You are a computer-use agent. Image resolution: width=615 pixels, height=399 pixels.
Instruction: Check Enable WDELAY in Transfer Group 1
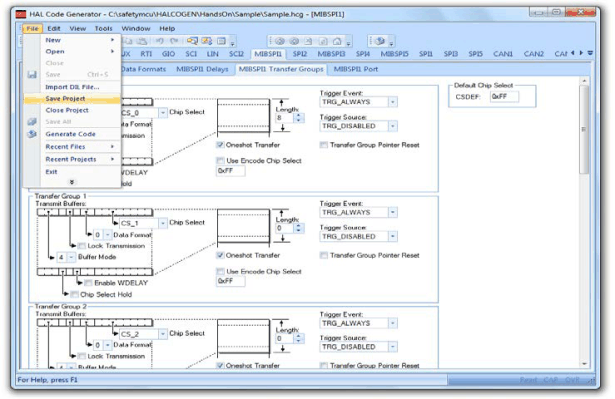pos(88,283)
